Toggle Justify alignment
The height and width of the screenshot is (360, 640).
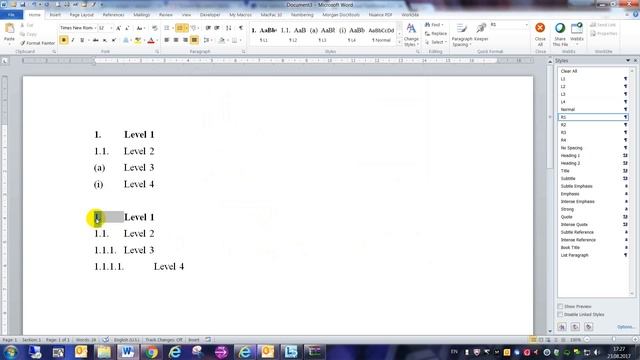[195, 40]
